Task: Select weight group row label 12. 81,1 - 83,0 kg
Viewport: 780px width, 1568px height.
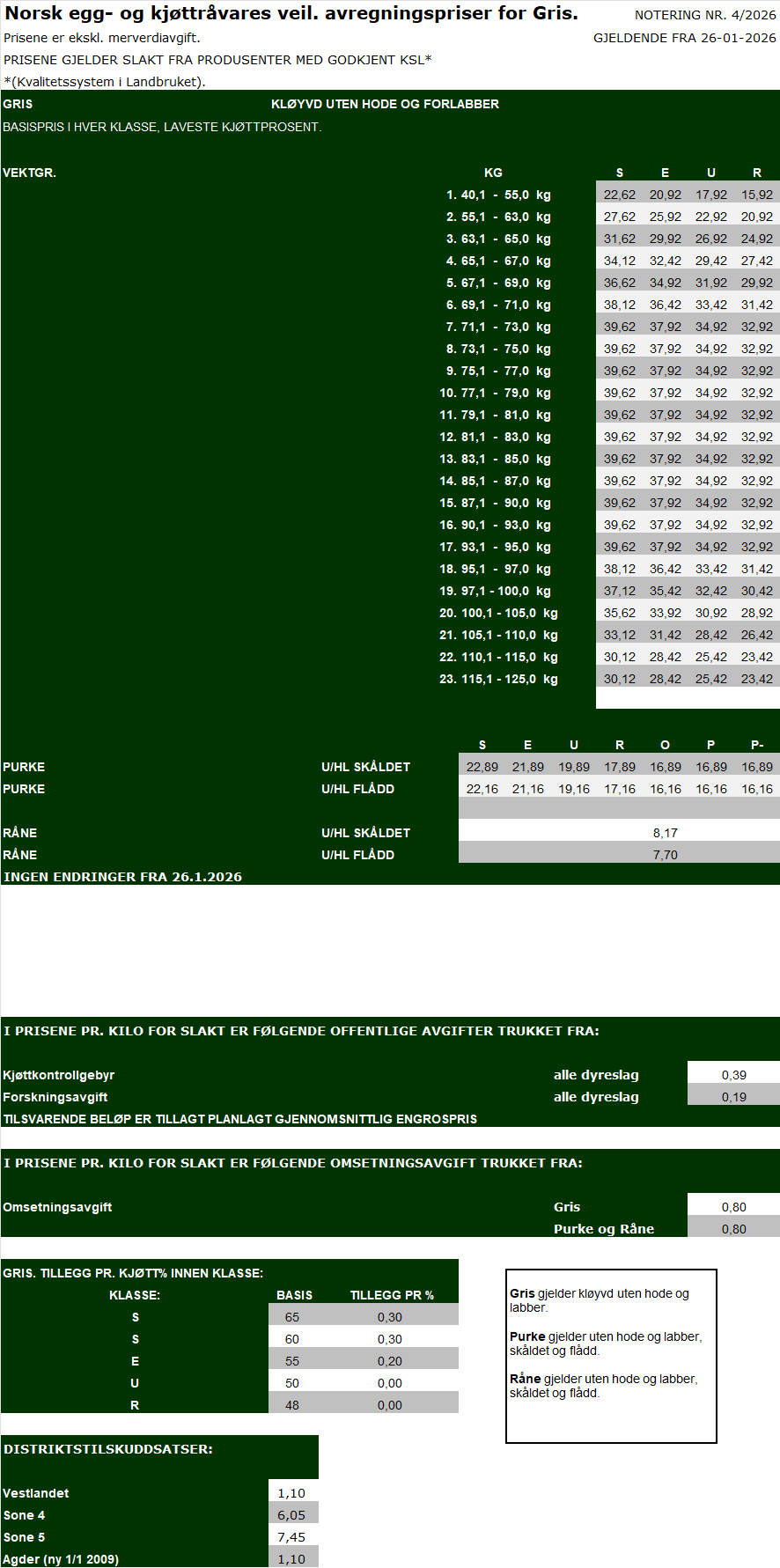Action: [495, 437]
